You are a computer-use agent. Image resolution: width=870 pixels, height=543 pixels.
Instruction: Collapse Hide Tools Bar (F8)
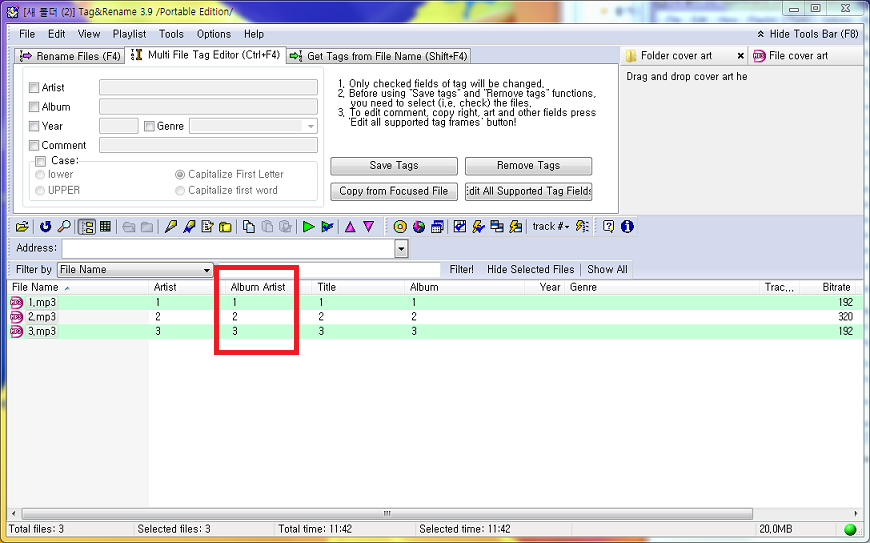(x=808, y=34)
